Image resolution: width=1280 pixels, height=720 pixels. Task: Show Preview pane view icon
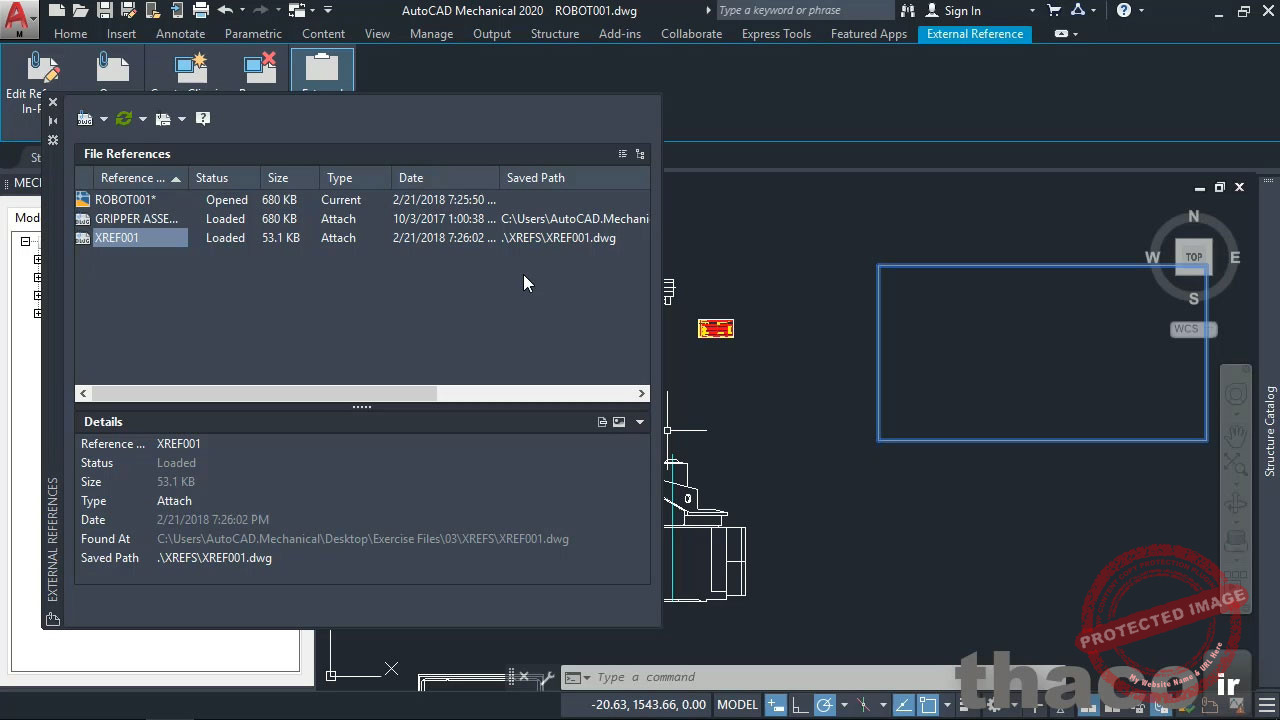pyautogui.click(x=619, y=422)
